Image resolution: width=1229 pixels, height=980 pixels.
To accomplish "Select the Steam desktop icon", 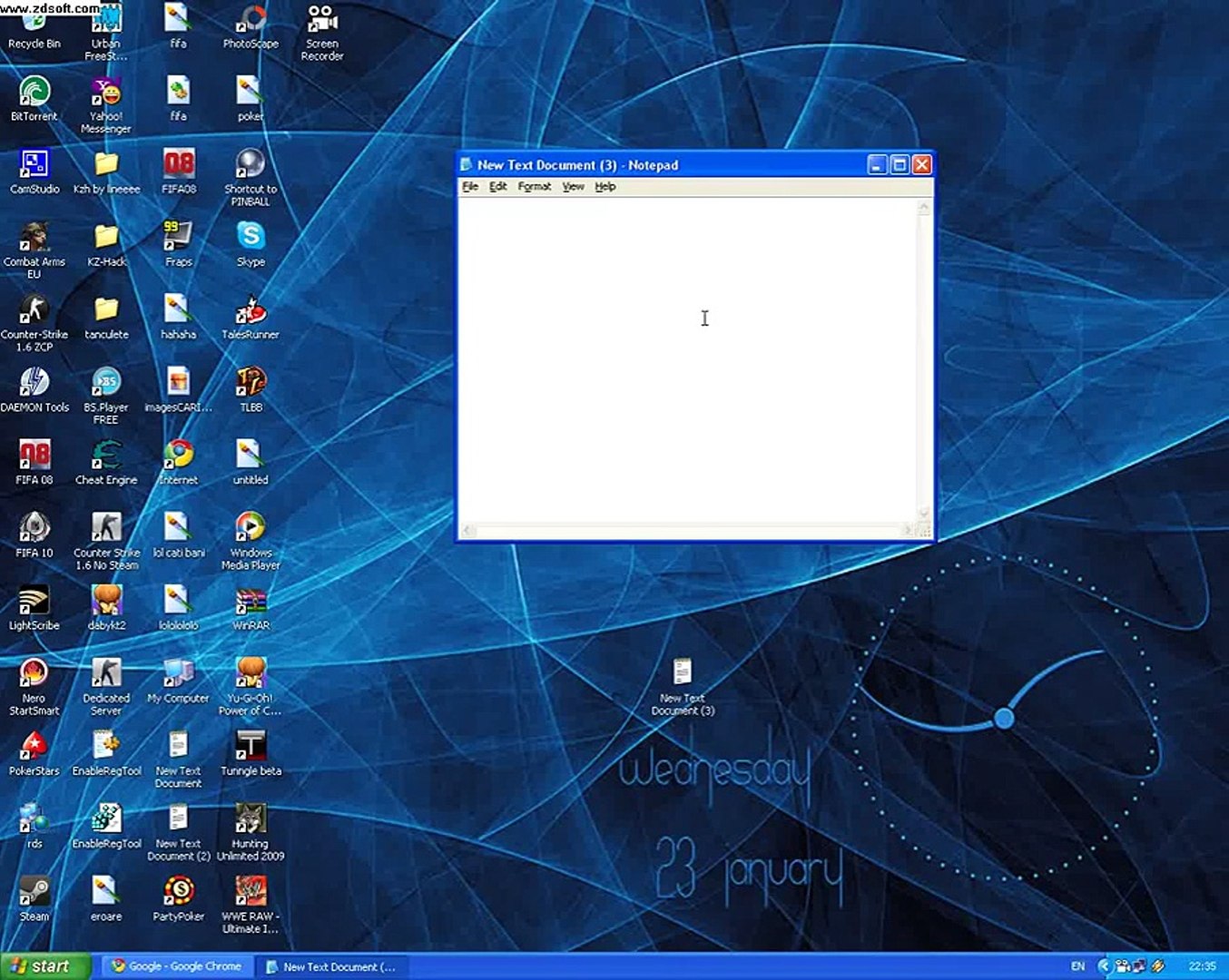I will click(x=34, y=899).
